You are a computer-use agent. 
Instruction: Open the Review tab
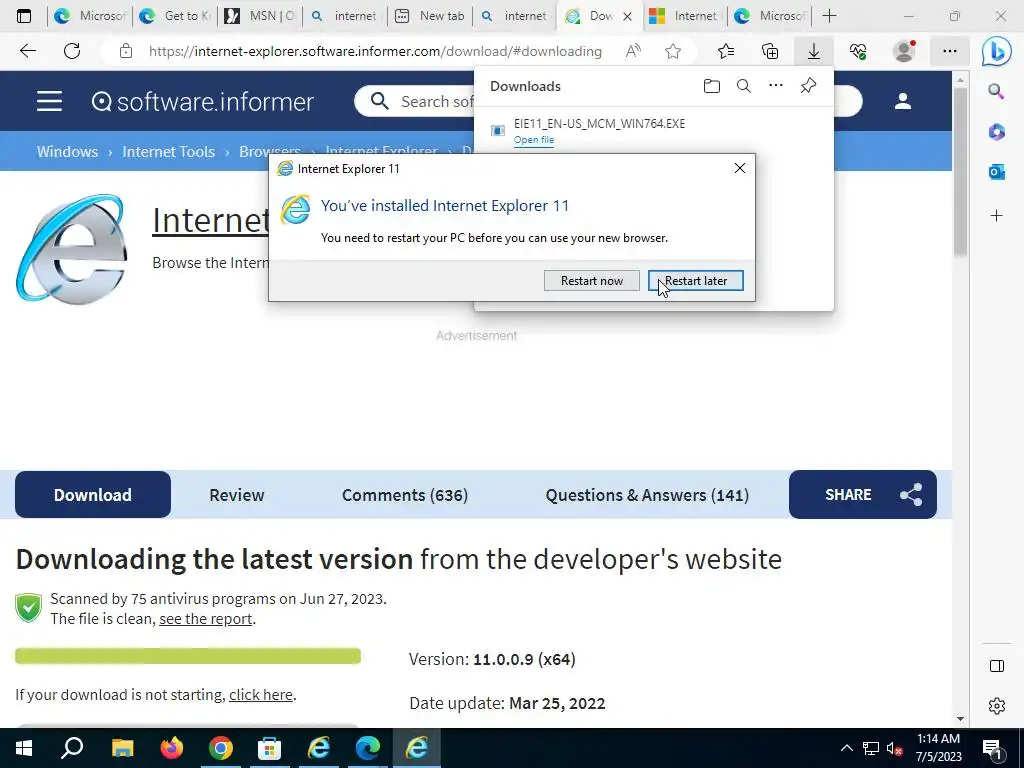click(236, 494)
